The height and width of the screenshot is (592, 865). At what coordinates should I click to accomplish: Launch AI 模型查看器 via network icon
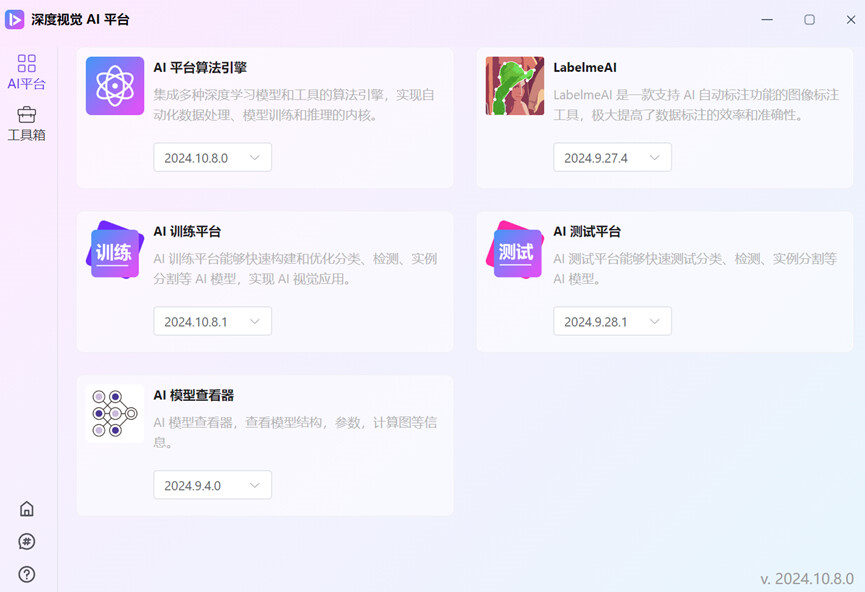tap(115, 414)
